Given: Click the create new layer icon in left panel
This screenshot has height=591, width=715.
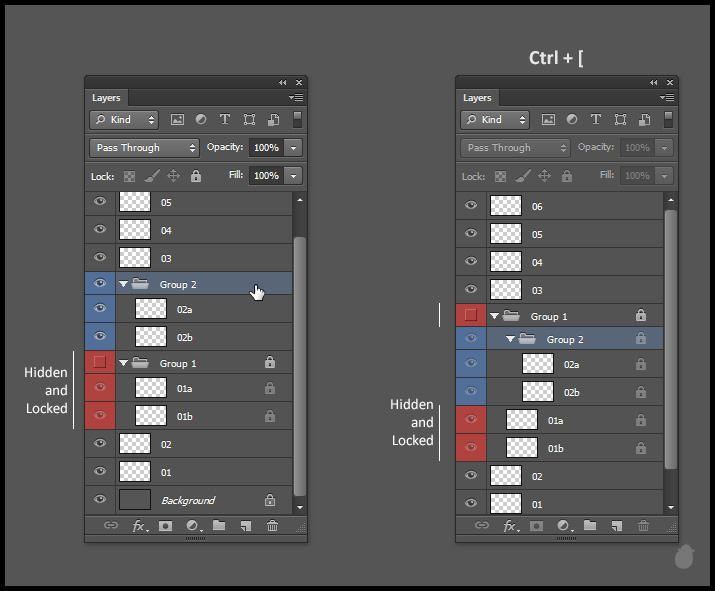Looking at the screenshot, I should click(245, 525).
